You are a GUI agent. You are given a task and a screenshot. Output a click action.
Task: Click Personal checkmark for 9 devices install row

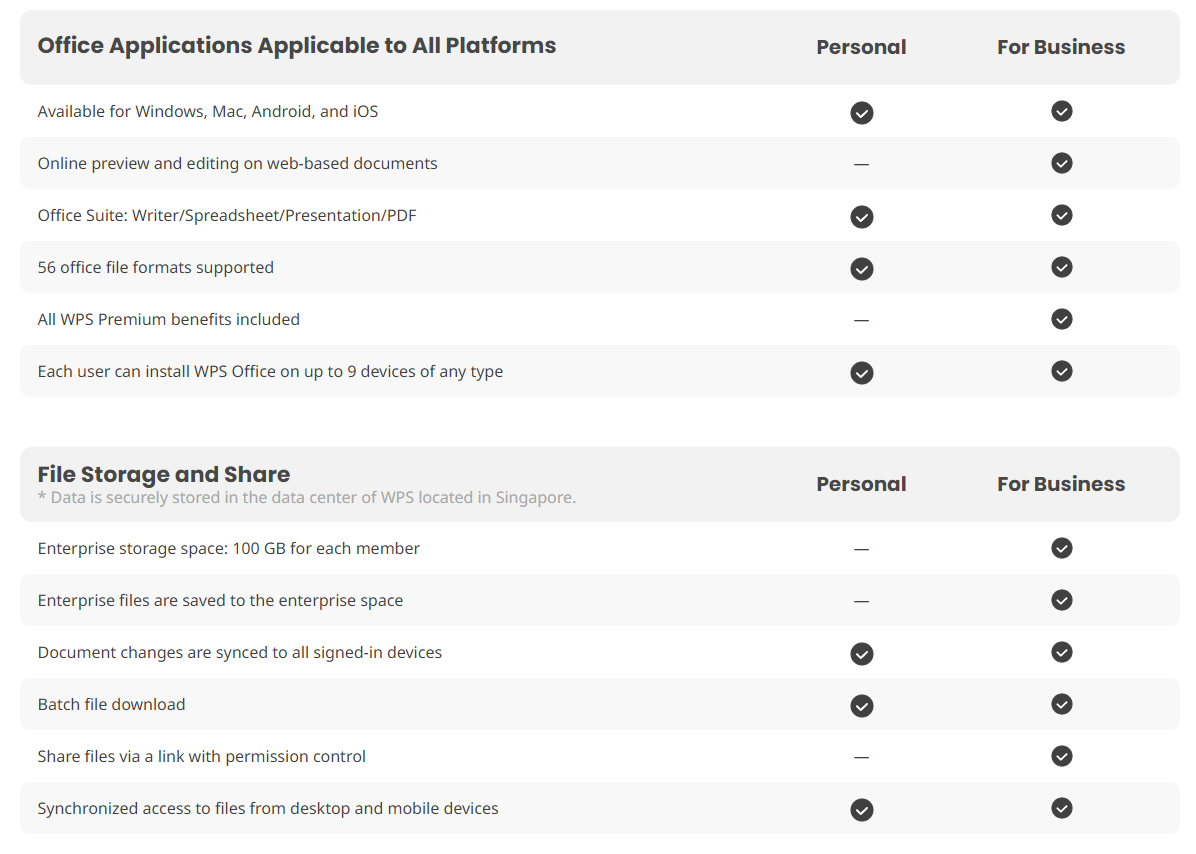pos(861,373)
